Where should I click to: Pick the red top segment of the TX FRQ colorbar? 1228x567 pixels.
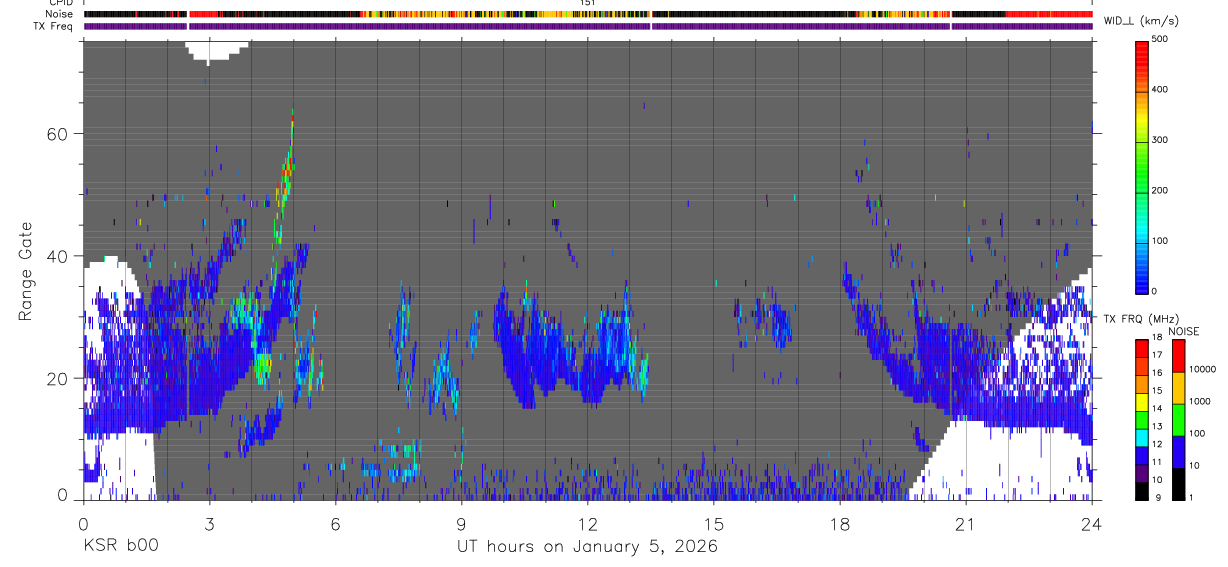coord(1142,347)
